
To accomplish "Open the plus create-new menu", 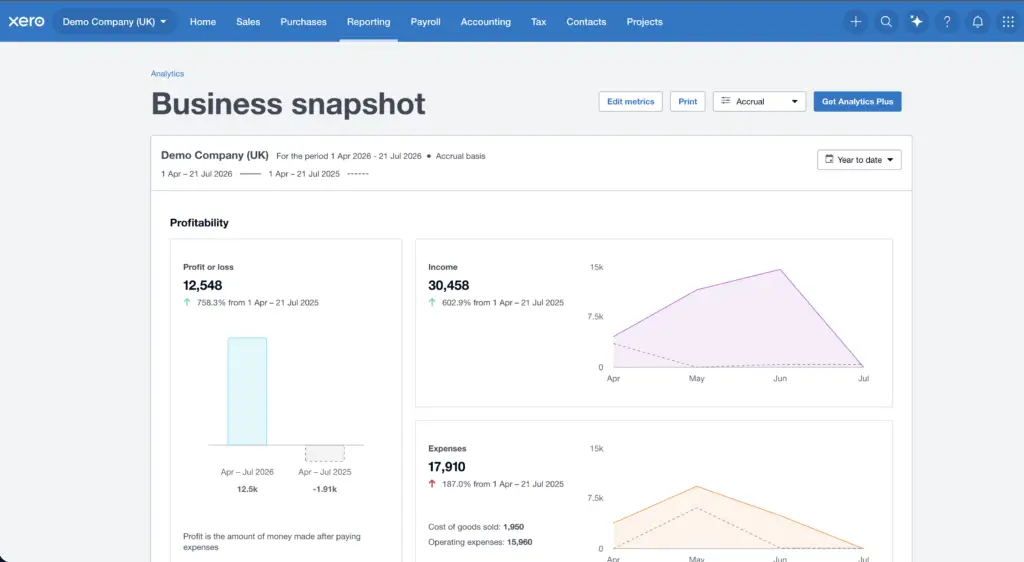I will click(x=856, y=22).
